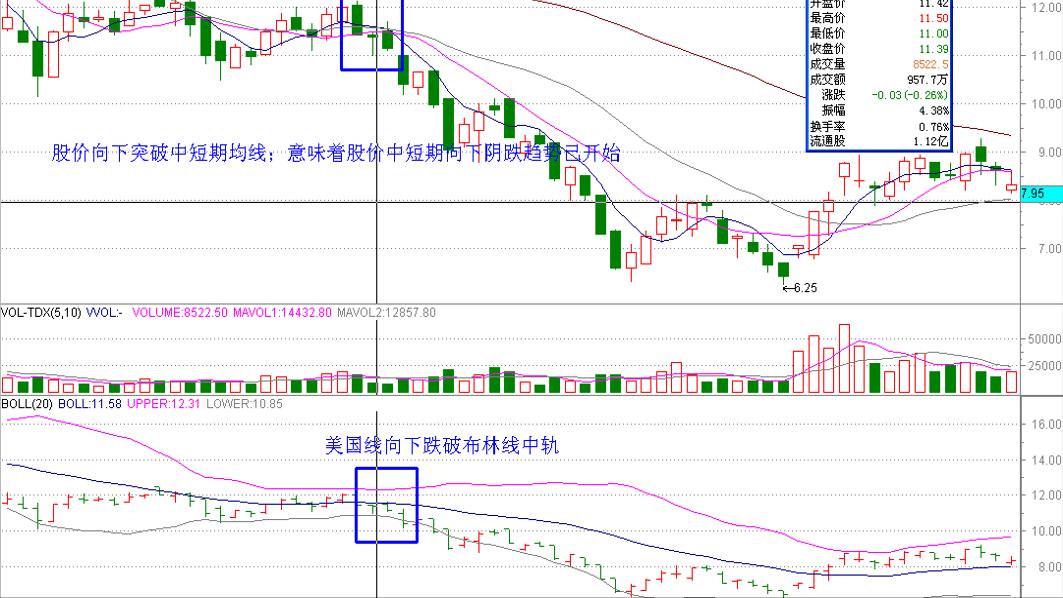The image size is (1063, 598).
Task: Click the 成交量 8522.5 row in info panel
Action: pos(879,64)
